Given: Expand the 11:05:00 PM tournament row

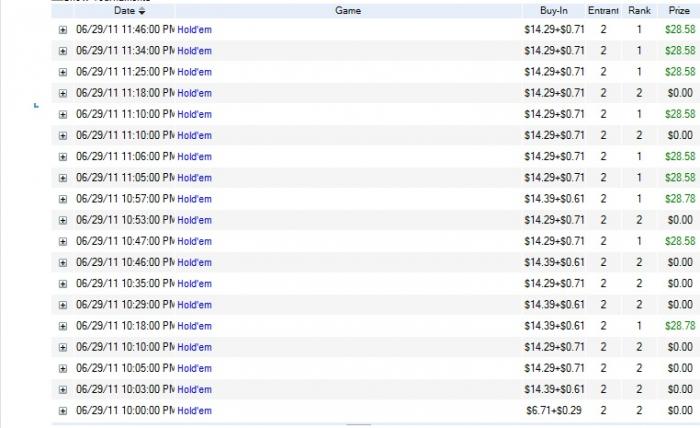Looking at the screenshot, I should pos(63,178).
